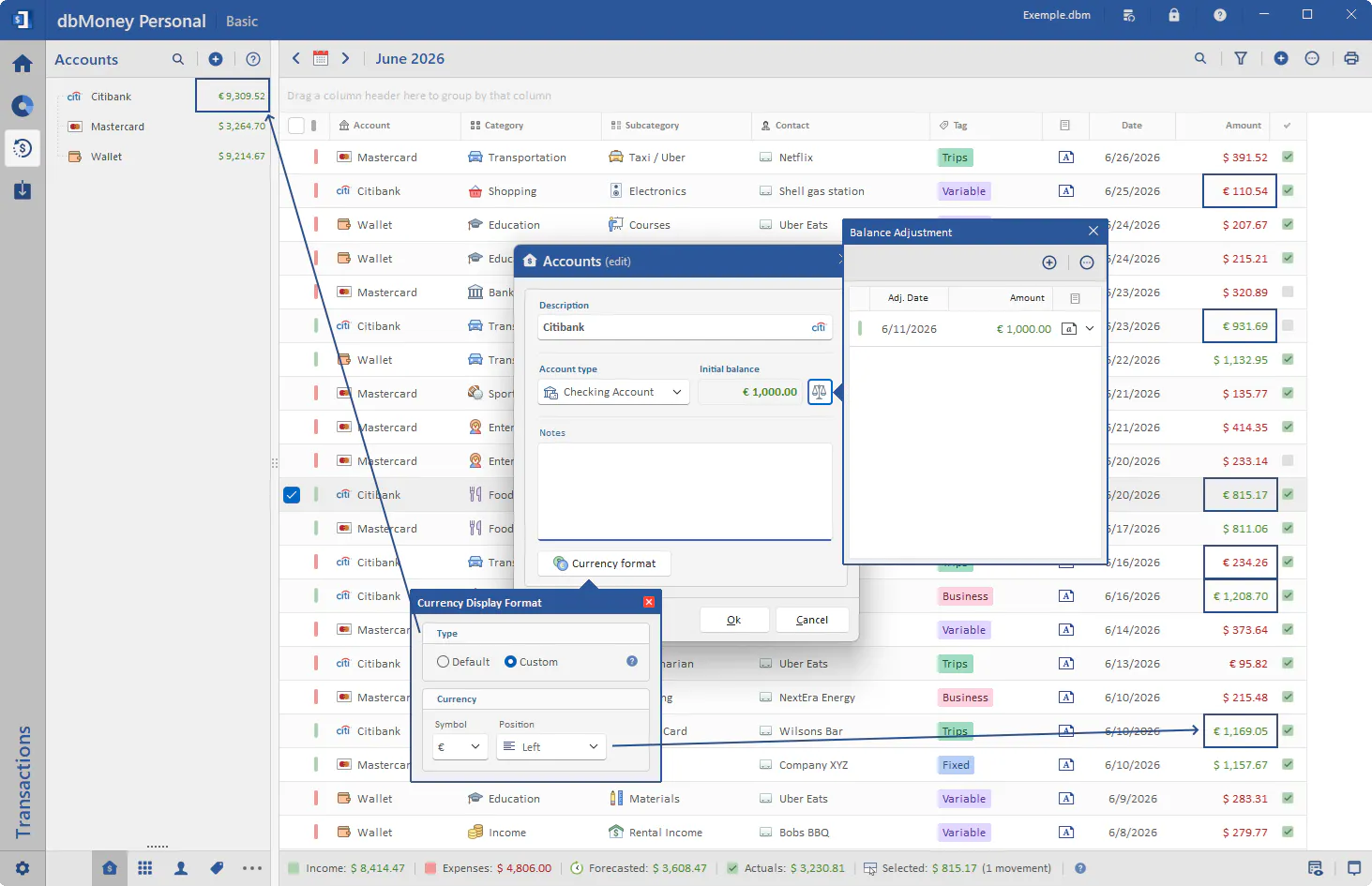Close the Balance Adjustment window
The width and height of the screenshot is (1372, 886).
[x=1093, y=232]
